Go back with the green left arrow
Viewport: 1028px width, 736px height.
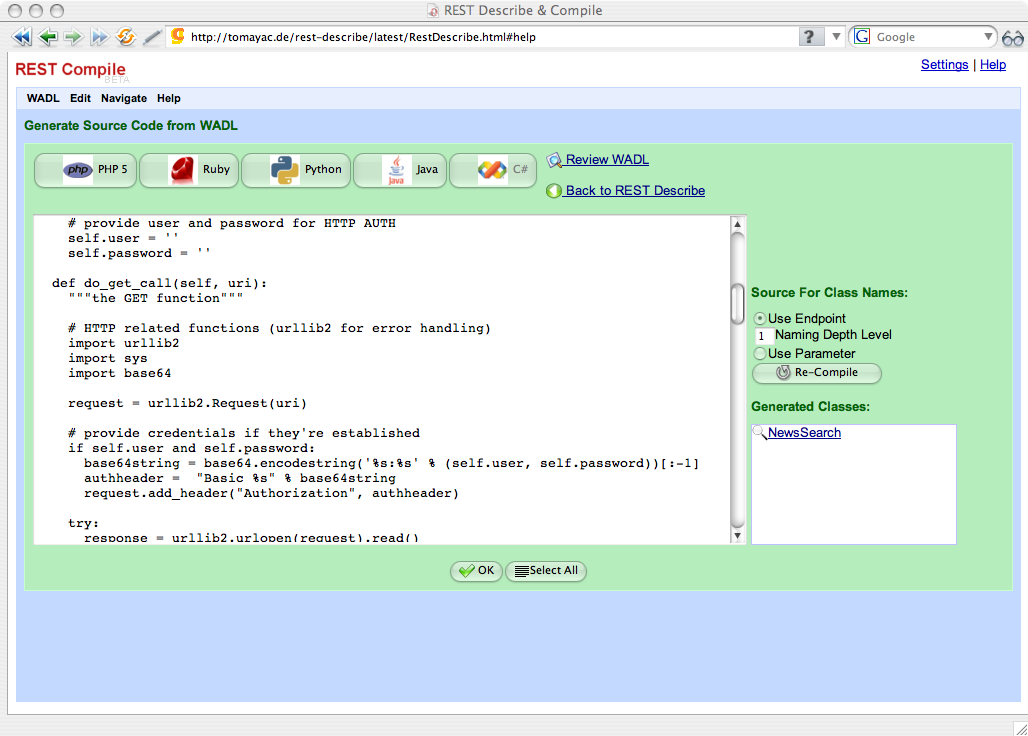(47, 37)
